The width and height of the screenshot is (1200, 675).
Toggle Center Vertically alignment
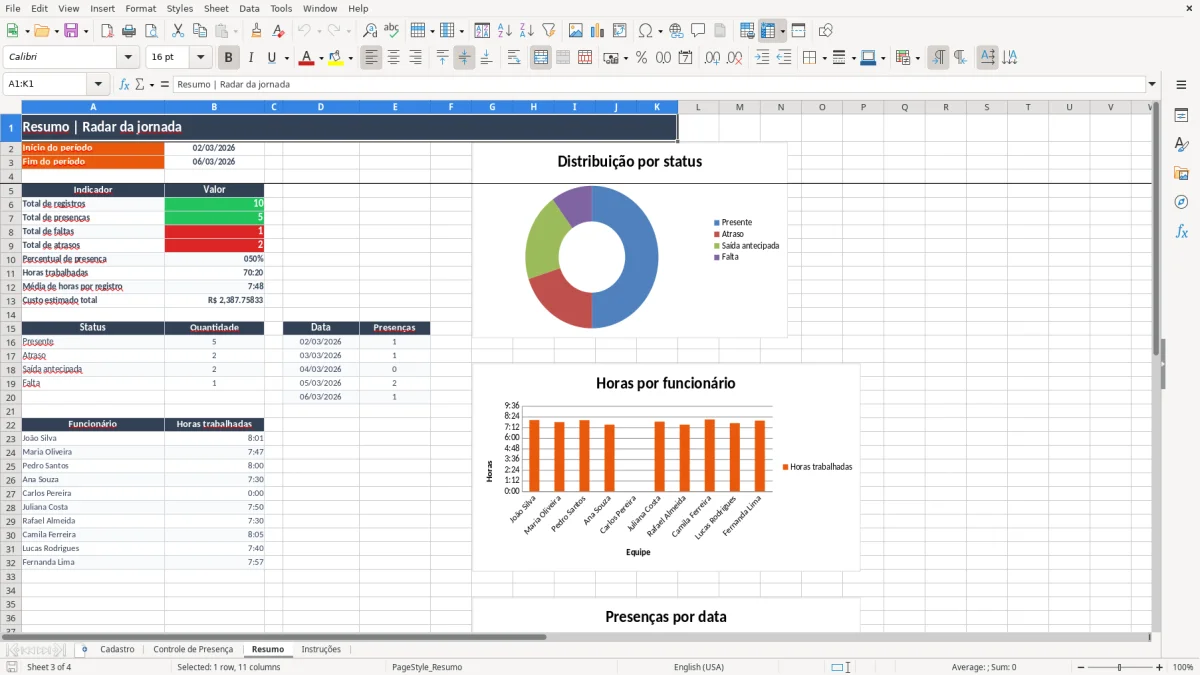tap(464, 58)
